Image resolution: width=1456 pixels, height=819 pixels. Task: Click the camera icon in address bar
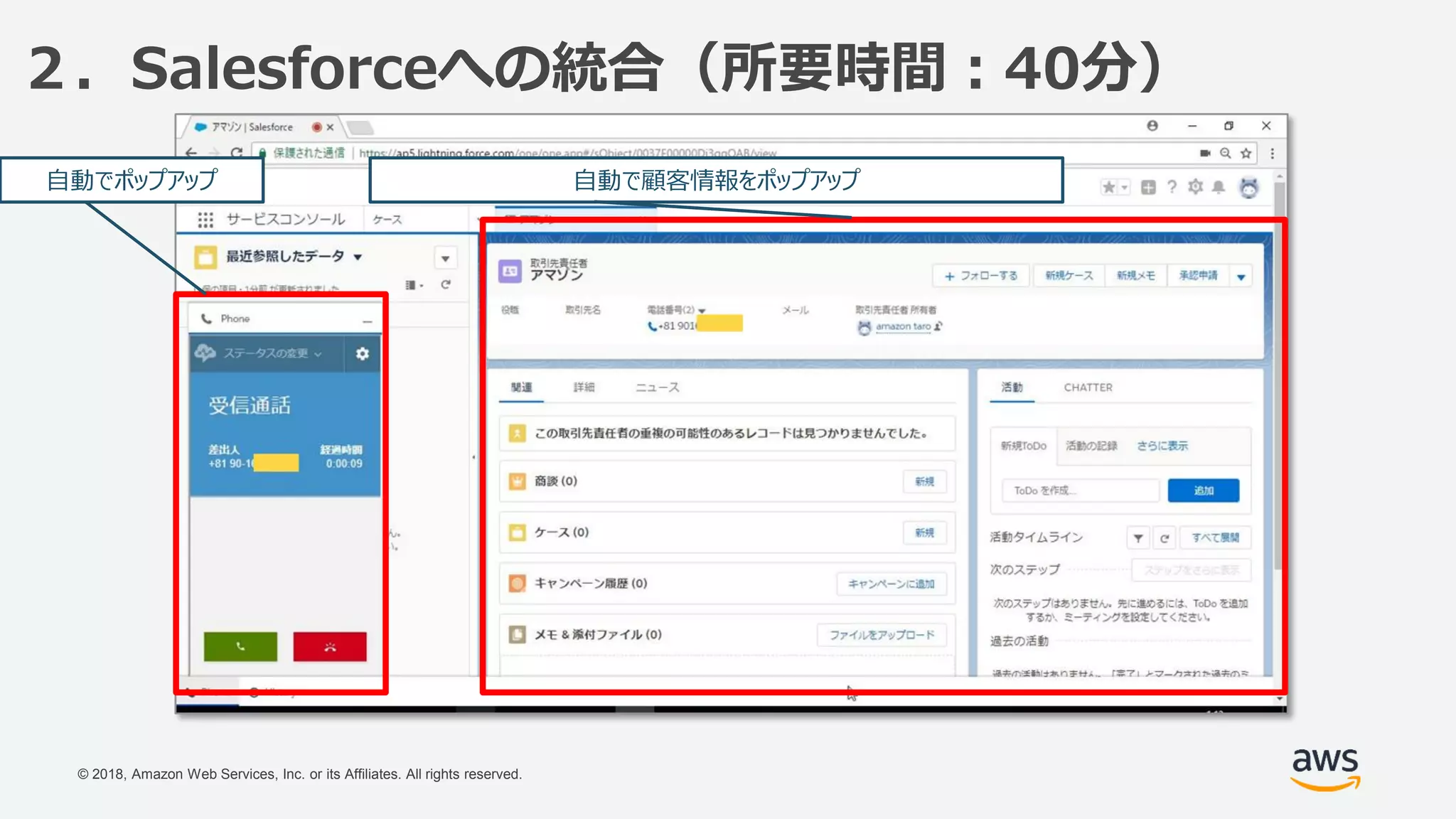(1205, 153)
